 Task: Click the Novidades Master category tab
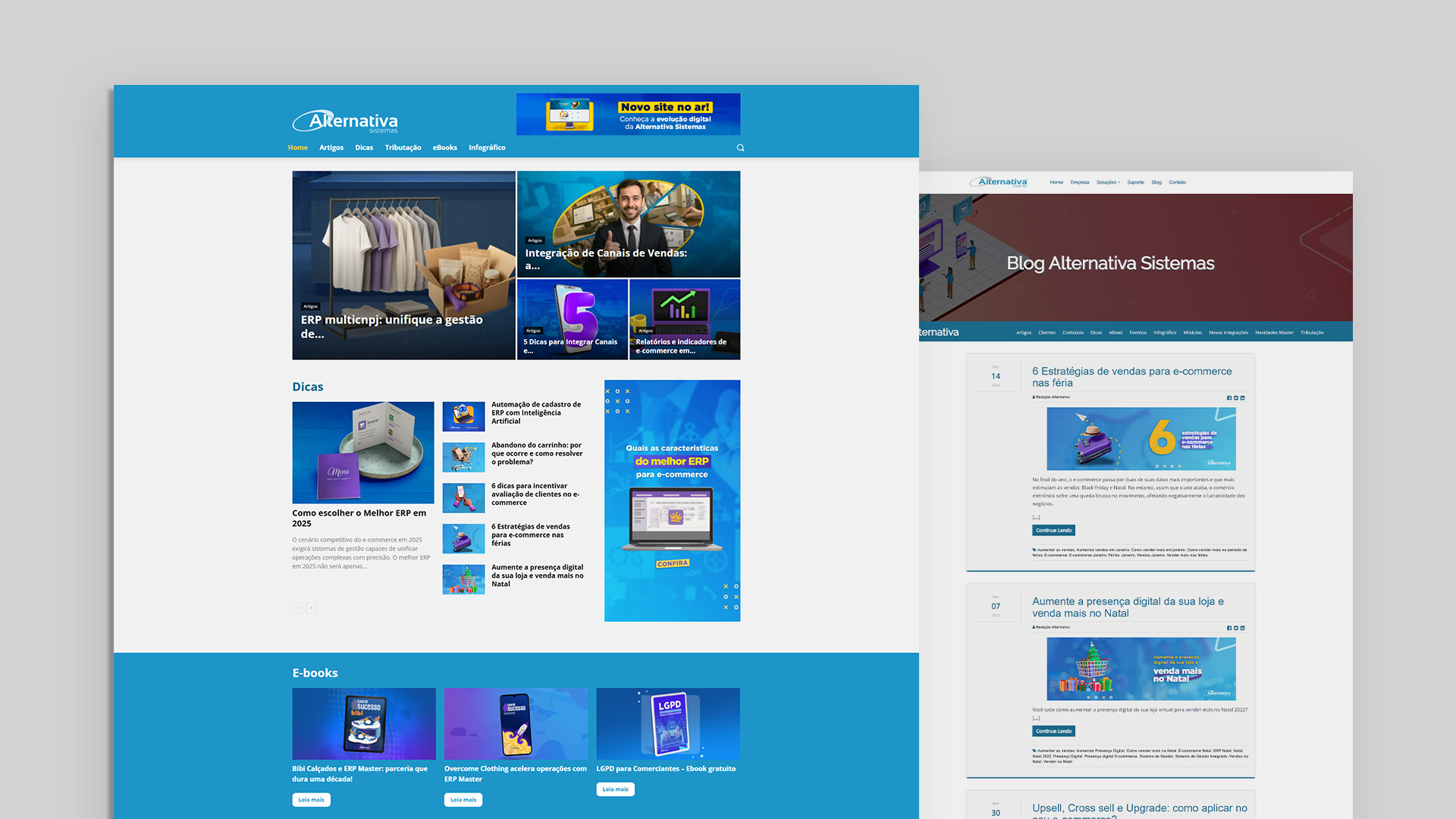[x=1274, y=332]
